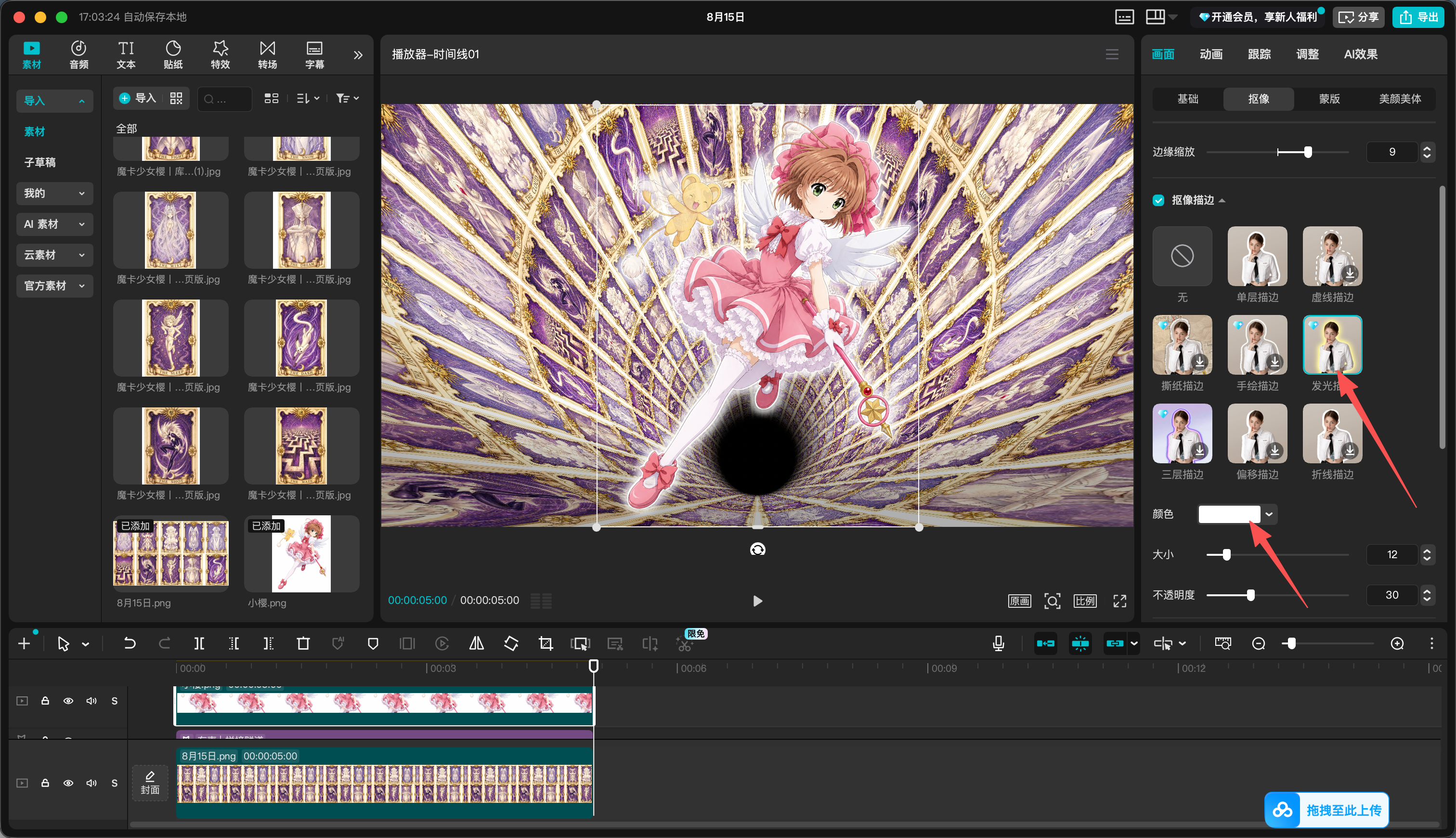1456x838 pixels.
Task: Click the 拖拽至此上传 upload button
Action: click(x=1326, y=810)
